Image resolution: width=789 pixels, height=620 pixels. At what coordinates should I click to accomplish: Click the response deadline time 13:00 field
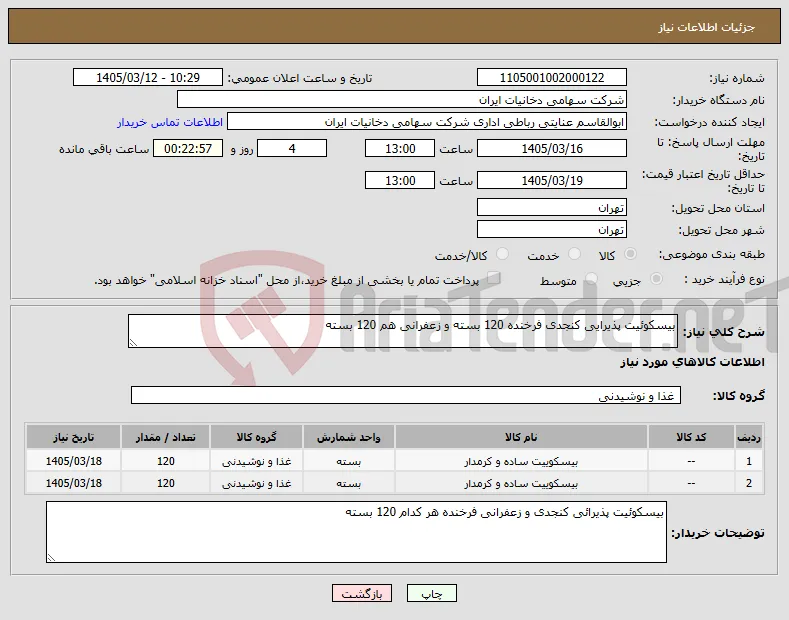point(400,148)
